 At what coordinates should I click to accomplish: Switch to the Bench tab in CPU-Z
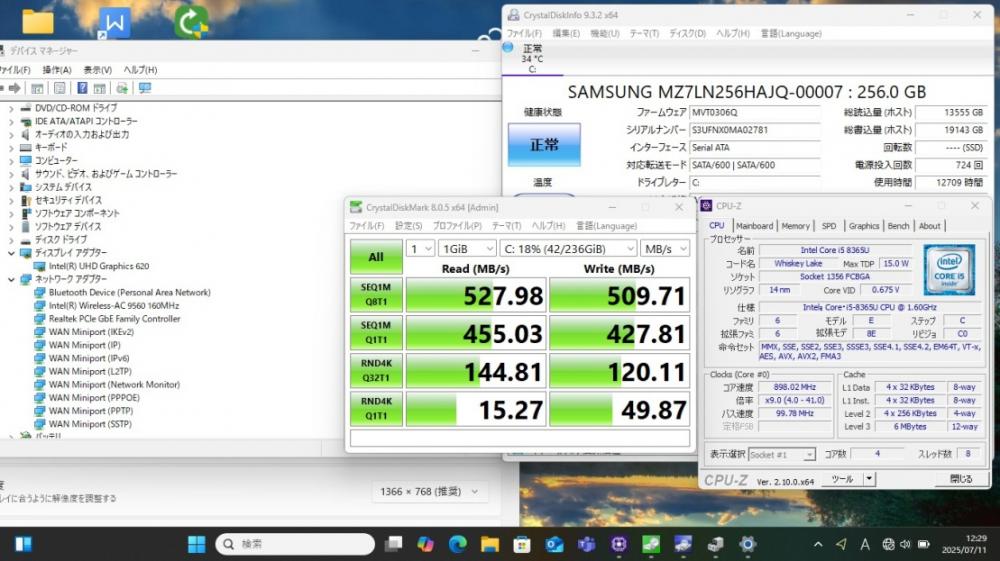[898, 226]
